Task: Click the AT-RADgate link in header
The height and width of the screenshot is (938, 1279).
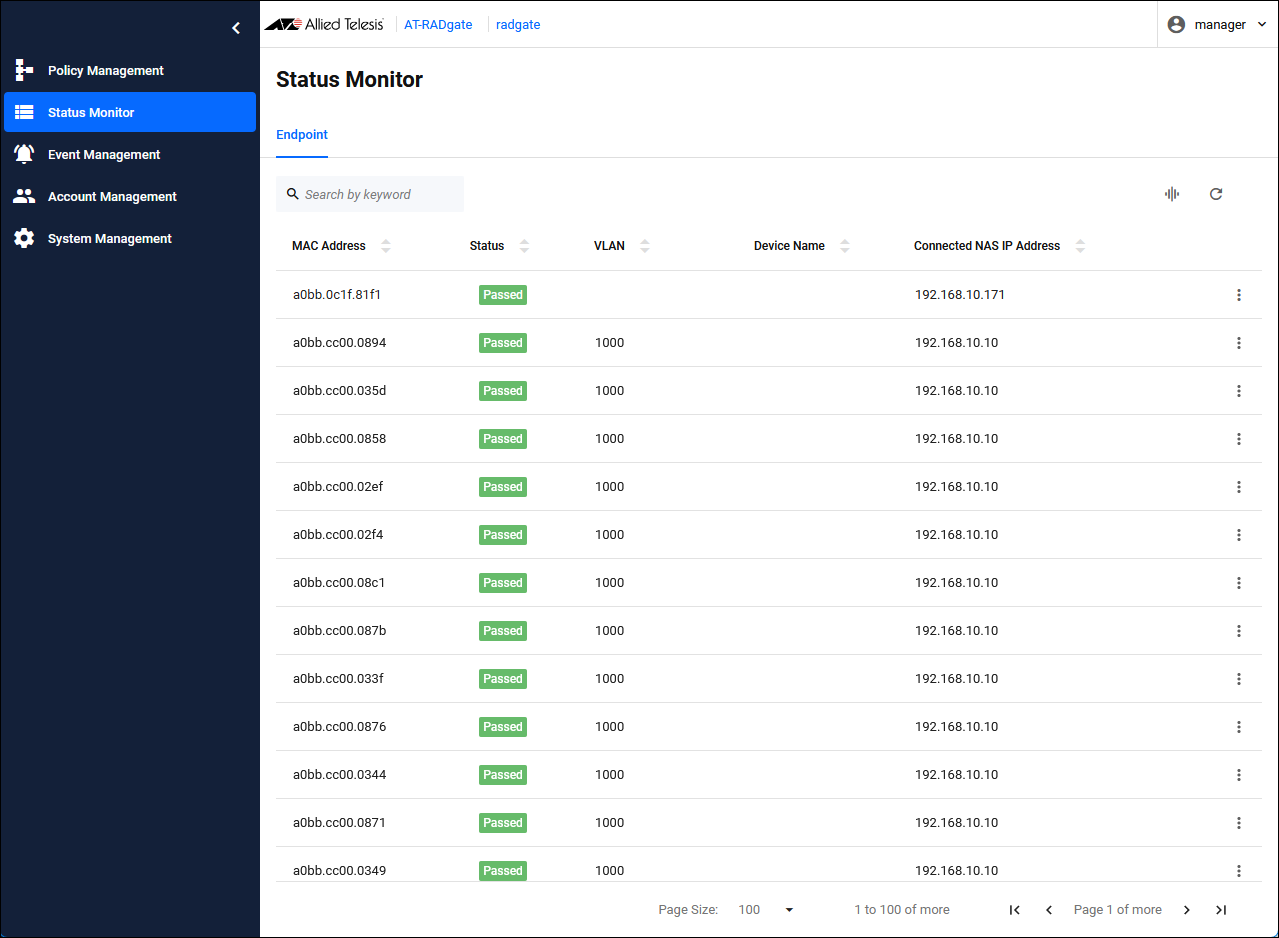Action: coord(438,25)
